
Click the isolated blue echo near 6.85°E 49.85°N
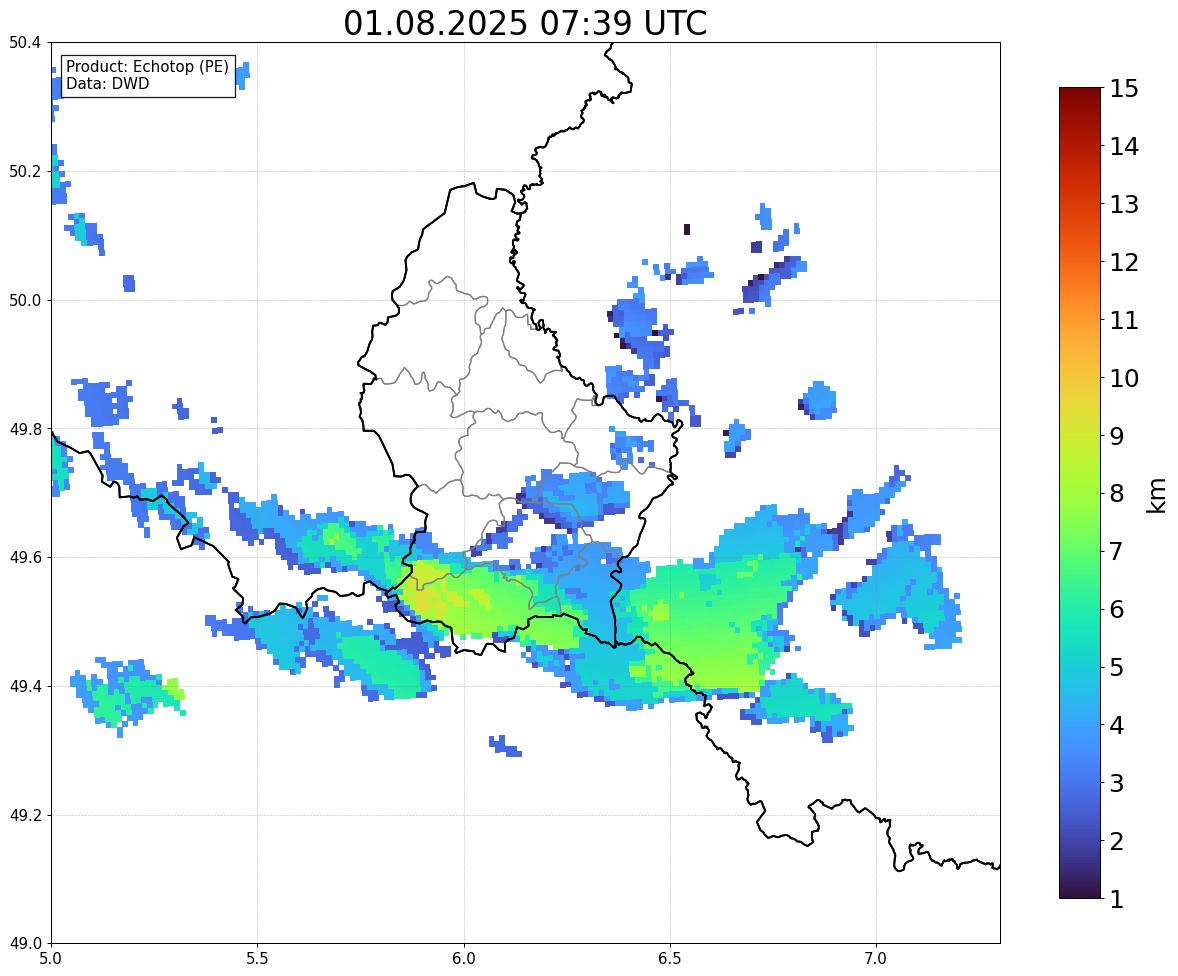click(818, 400)
